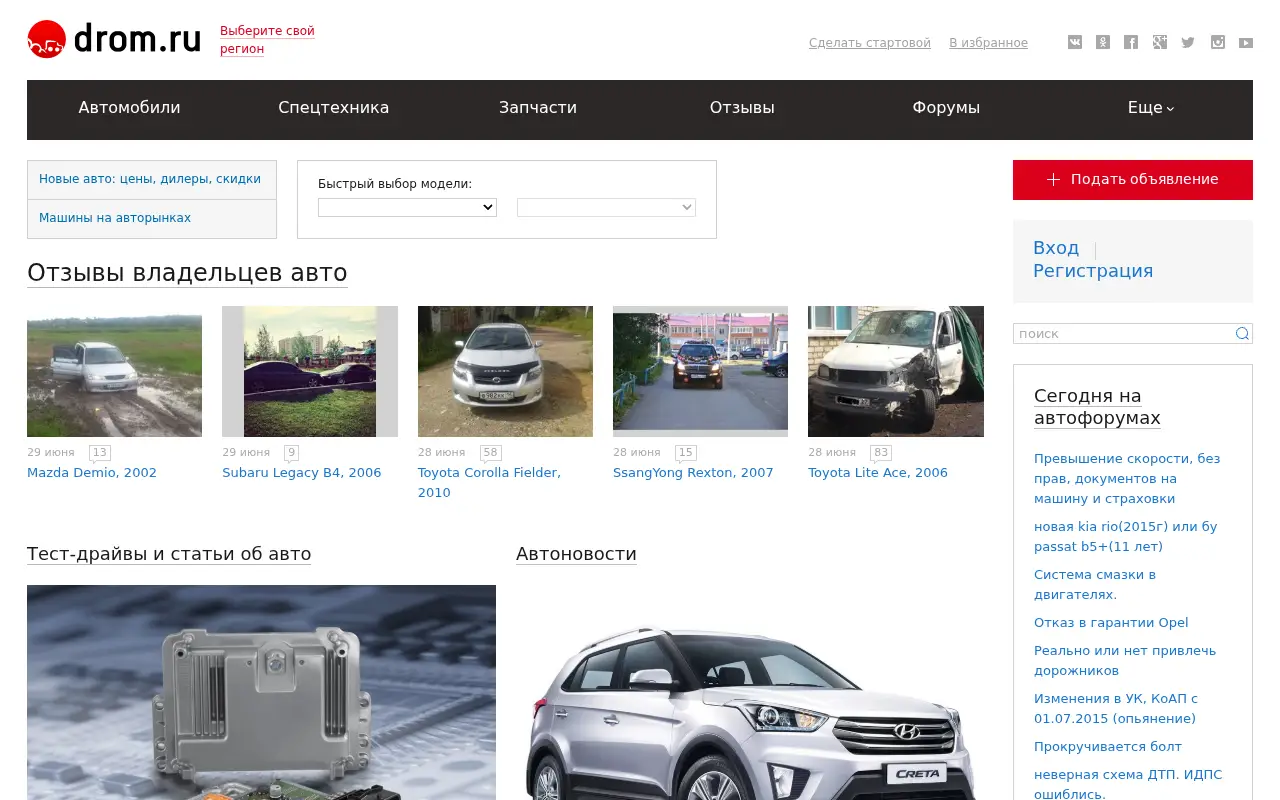Open forum topic Превышение скорости, без прав

[x=1127, y=479]
